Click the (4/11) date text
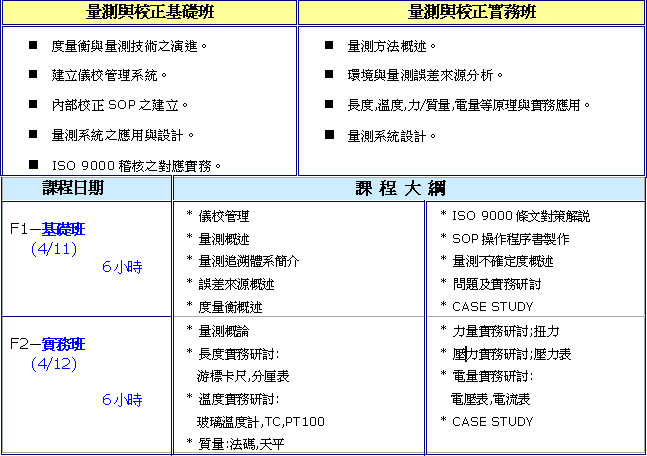647x456 pixels. coord(54,248)
